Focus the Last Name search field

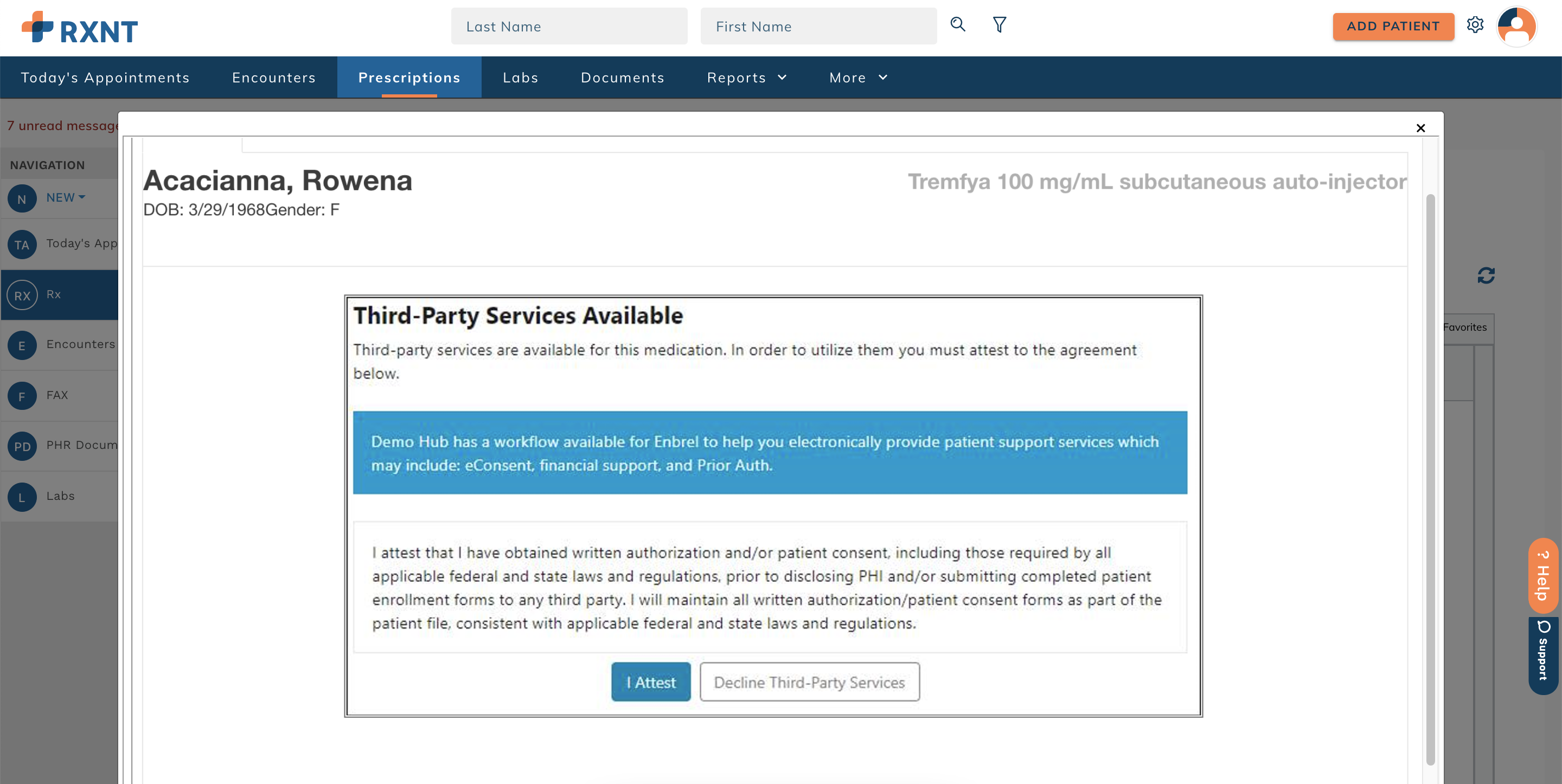coord(569,26)
